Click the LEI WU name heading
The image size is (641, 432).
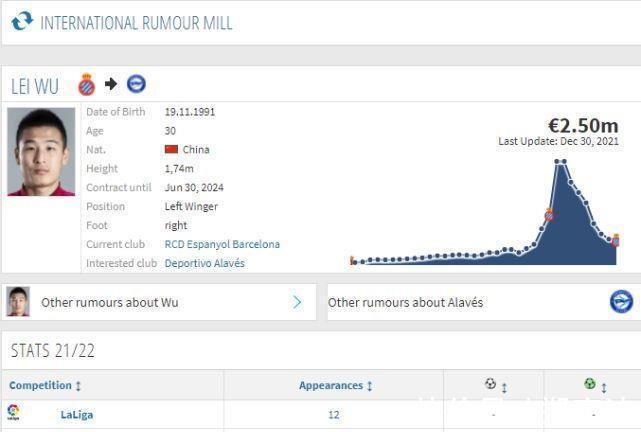point(35,86)
